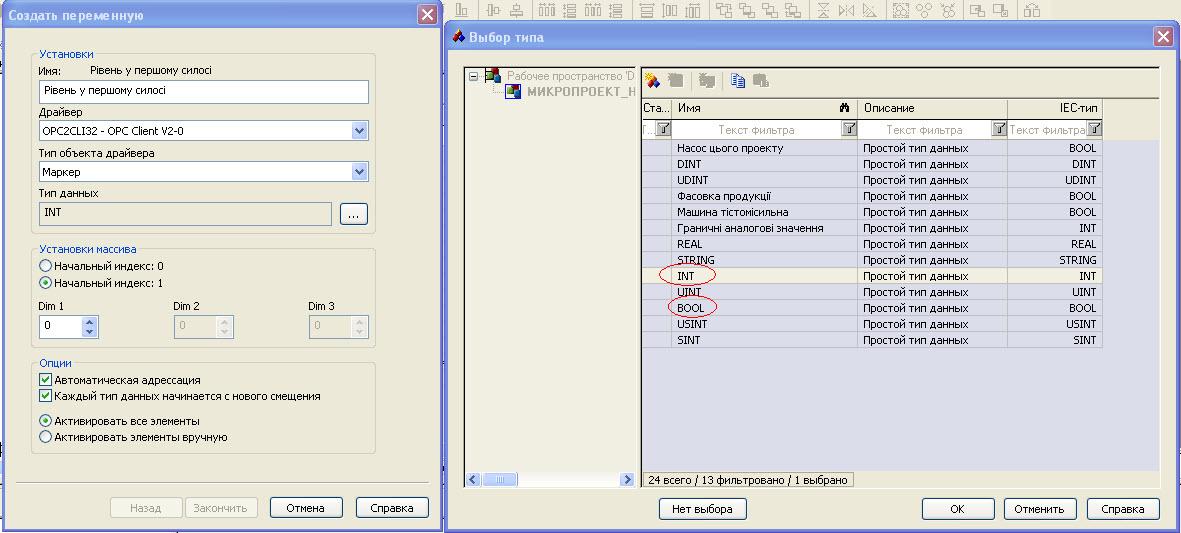Click the Dim 1 numeric field
This screenshot has width=1181, height=533.
[x=60, y=326]
